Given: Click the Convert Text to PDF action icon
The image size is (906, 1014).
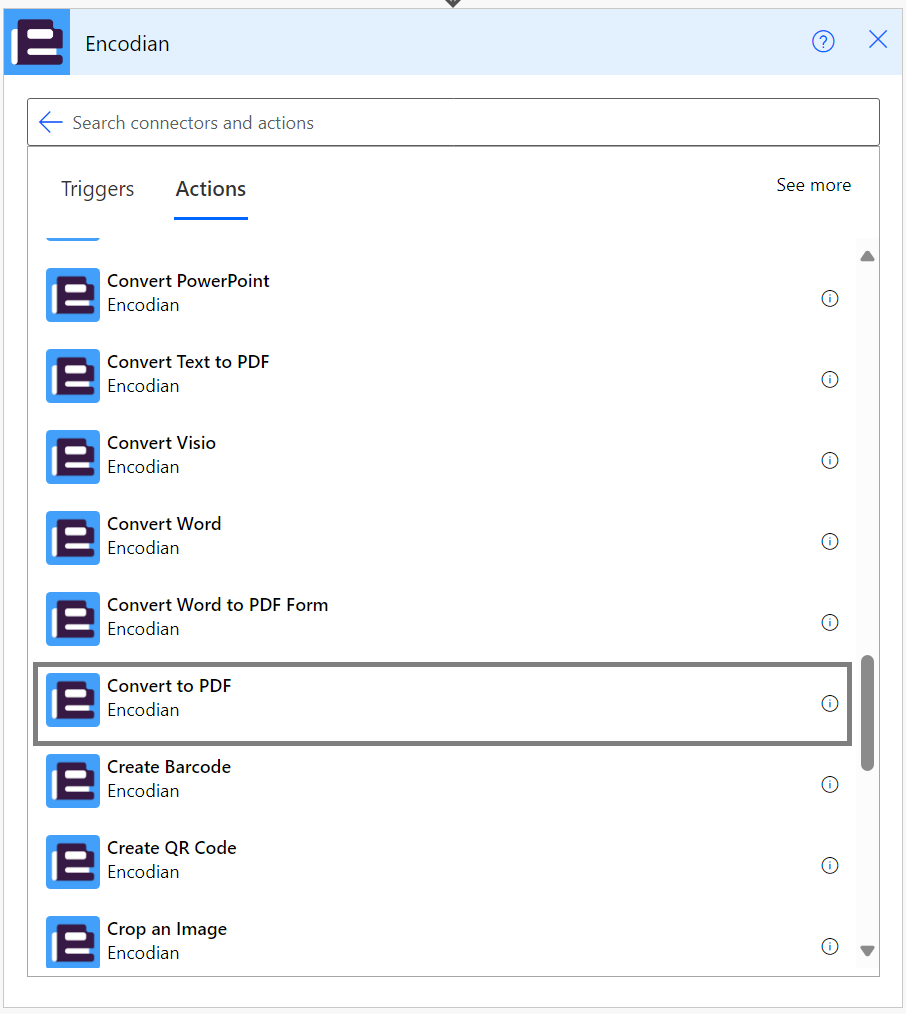Looking at the screenshot, I should point(73,376).
